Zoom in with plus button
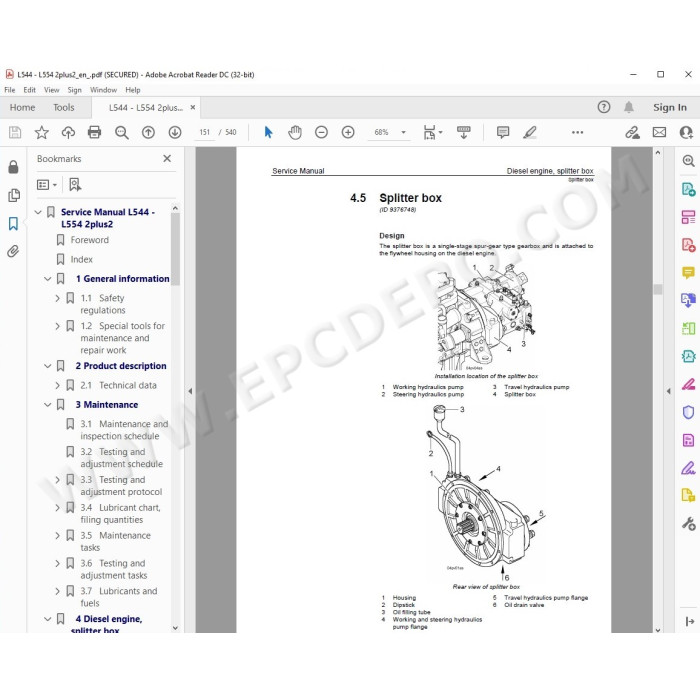This screenshot has width=700, height=700. point(348,132)
